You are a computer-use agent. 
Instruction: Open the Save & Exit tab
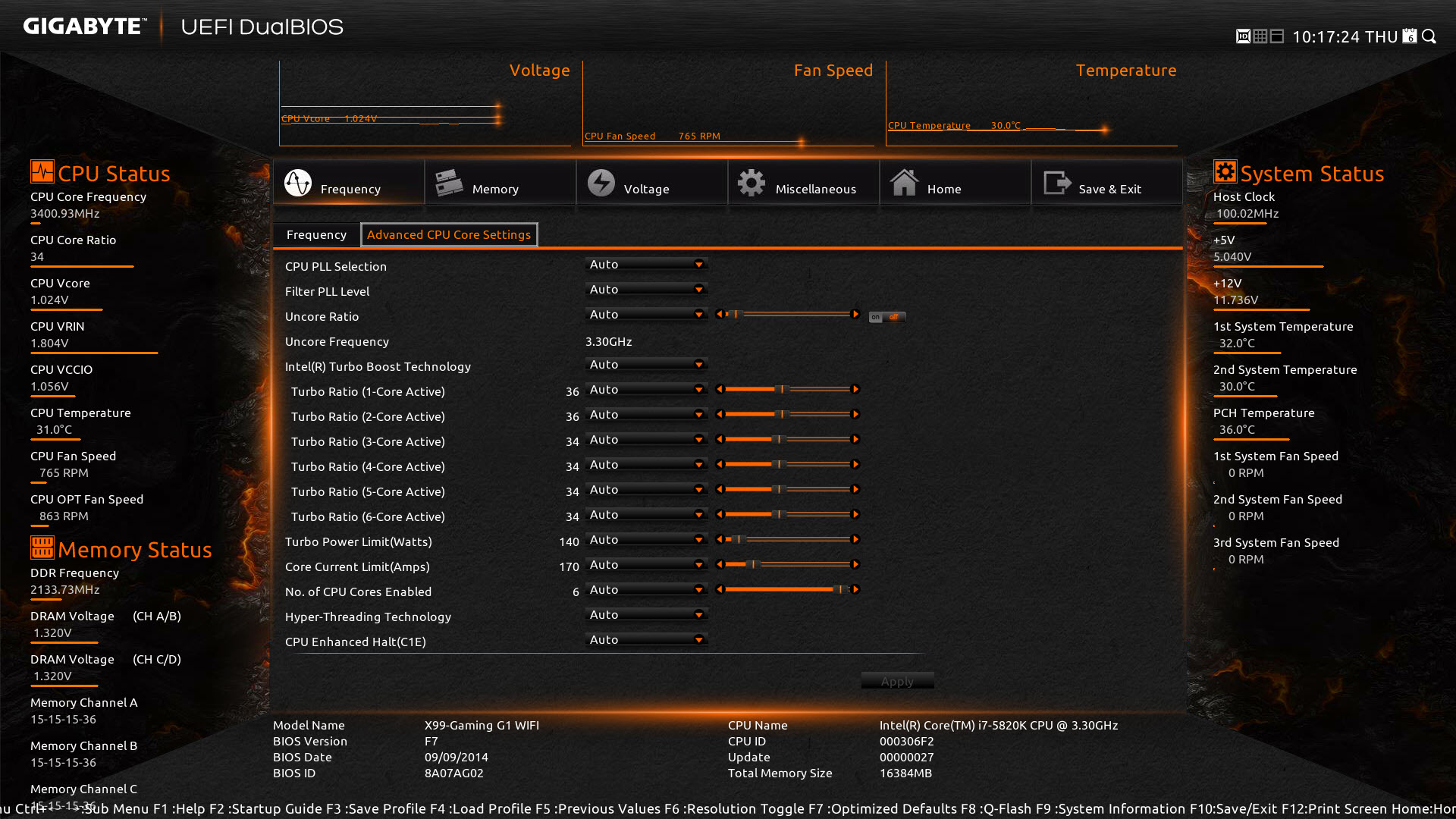[1107, 182]
